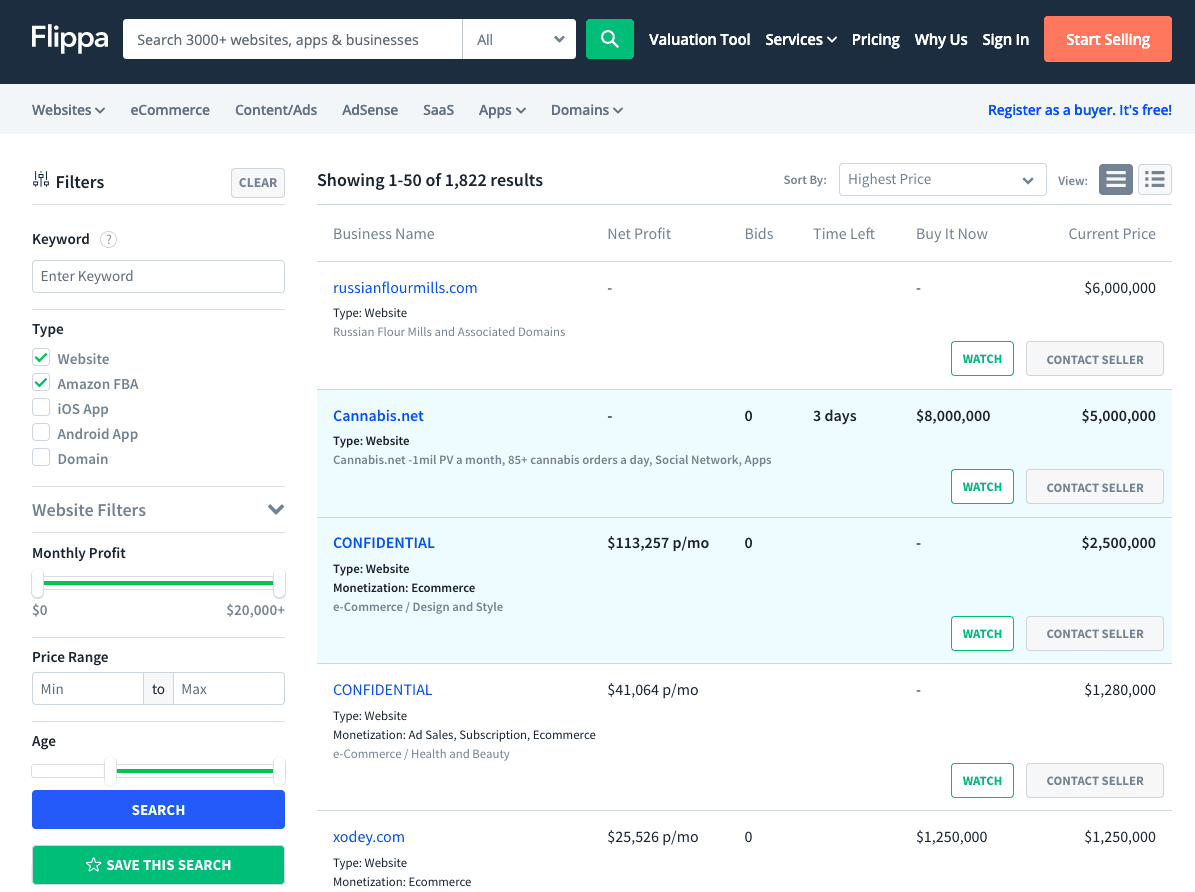Open the Valuation Tool page
1195x892 pixels.
click(x=700, y=40)
